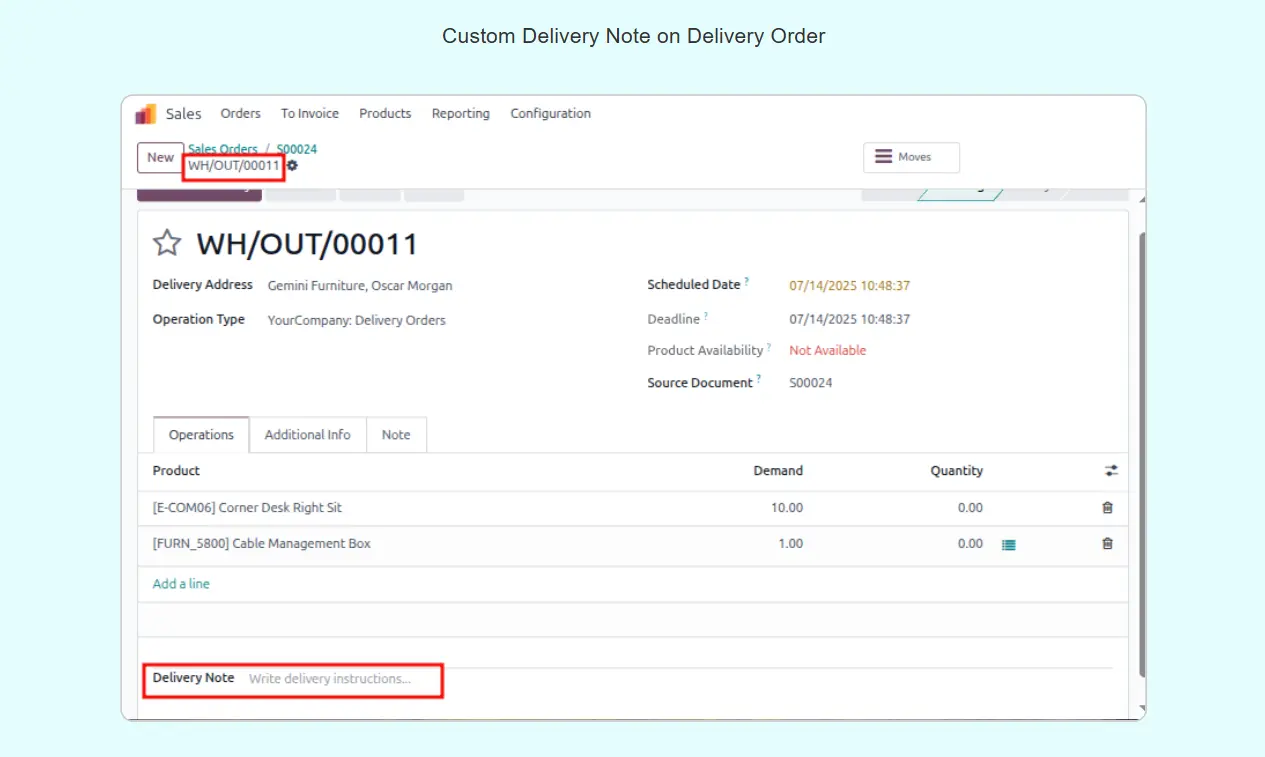The width and height of the screenshot is (1265, 757).
Task: Click the Moves smart button
Action: (x=911, y=157)
